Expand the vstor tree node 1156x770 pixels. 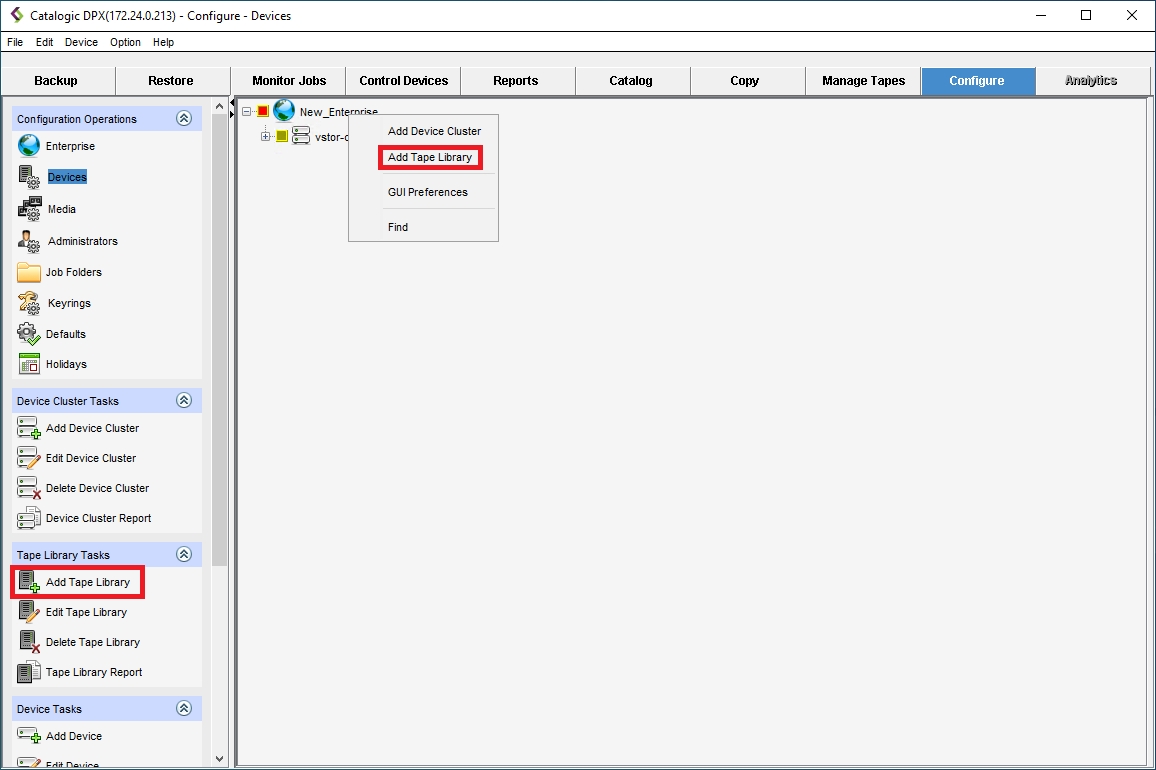coord(266,137)
